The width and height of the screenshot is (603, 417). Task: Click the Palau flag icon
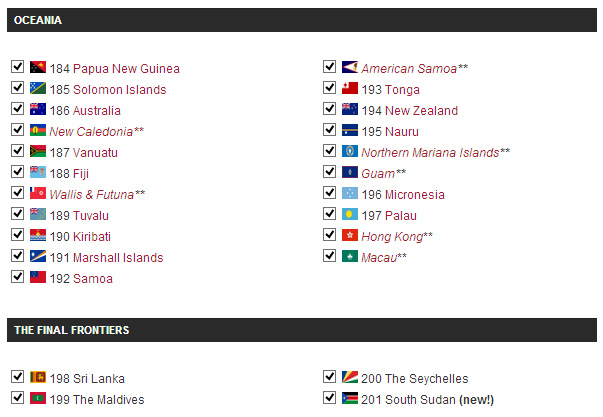click(350, 214)
